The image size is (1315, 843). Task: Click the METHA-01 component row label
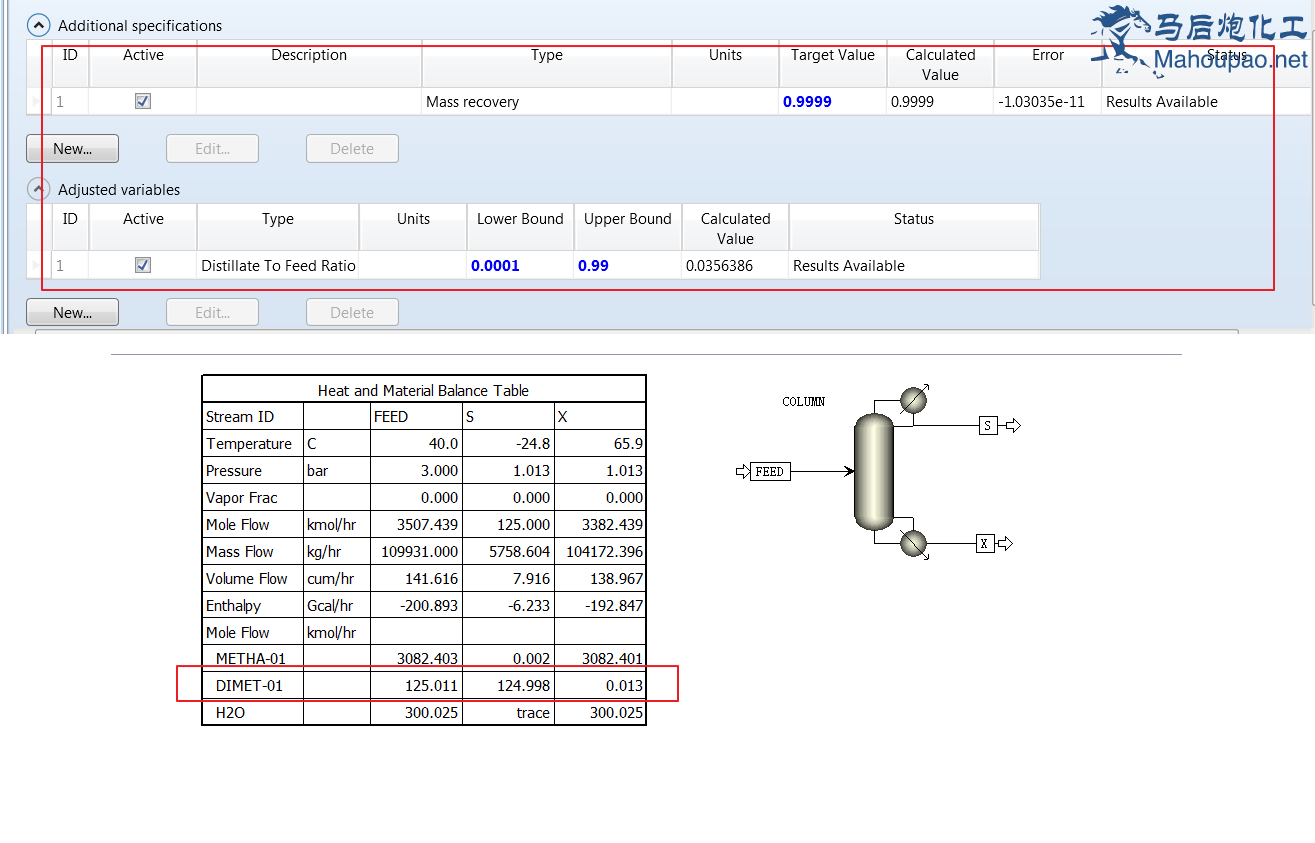pos(250,659)
